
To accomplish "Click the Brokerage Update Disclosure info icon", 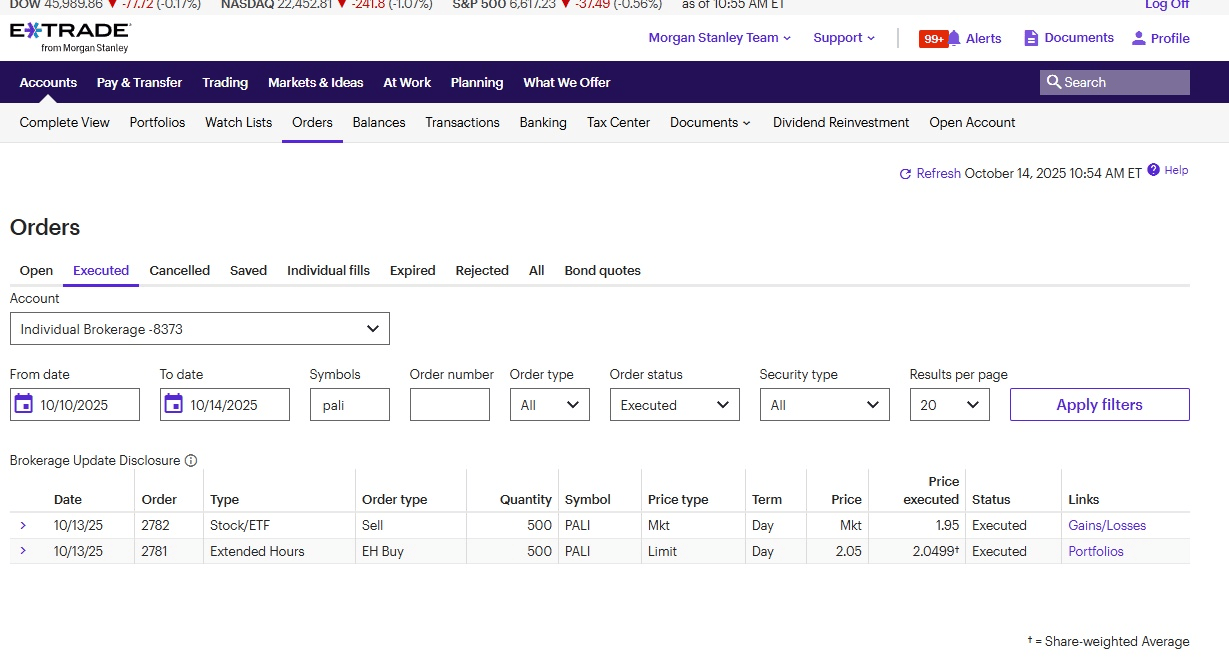I will coord(191,461).
